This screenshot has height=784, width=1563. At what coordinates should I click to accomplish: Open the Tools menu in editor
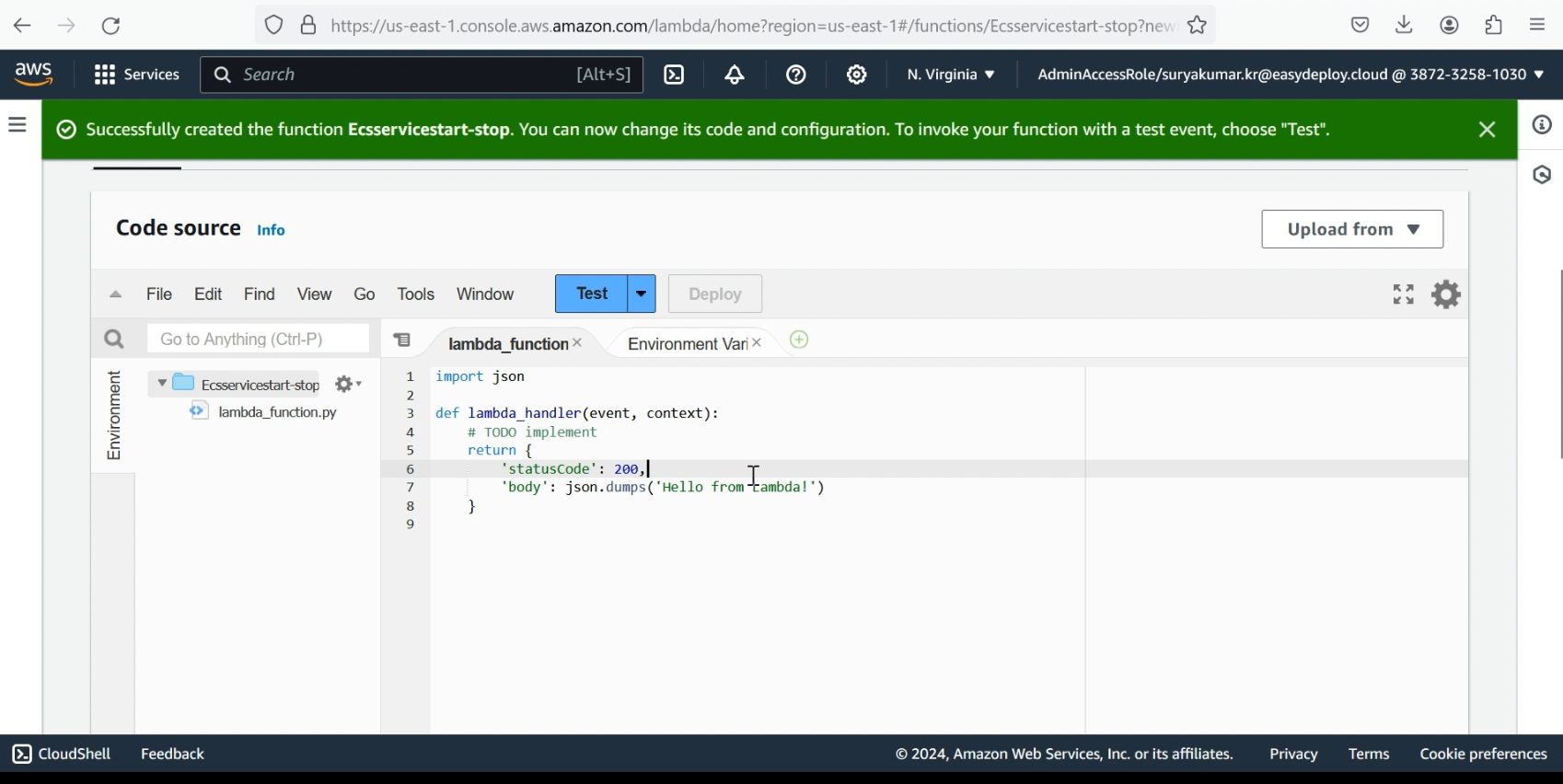pyautogui.click(x=416, y=295)
